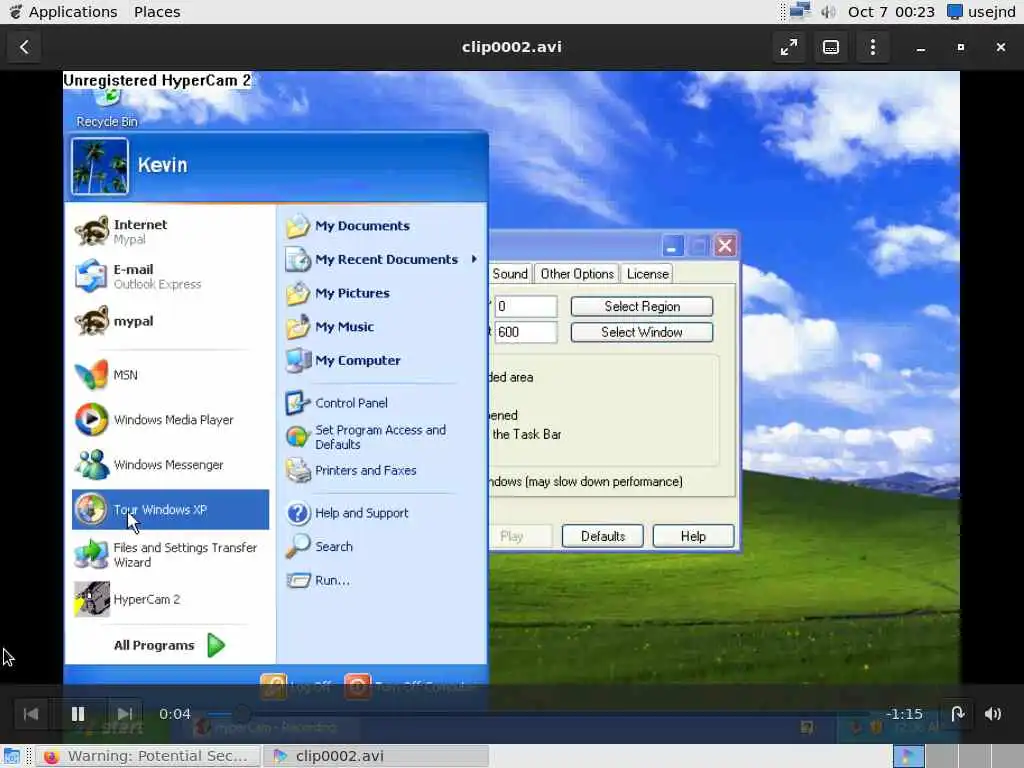Switch to HyperCam Sound tab

510,274
